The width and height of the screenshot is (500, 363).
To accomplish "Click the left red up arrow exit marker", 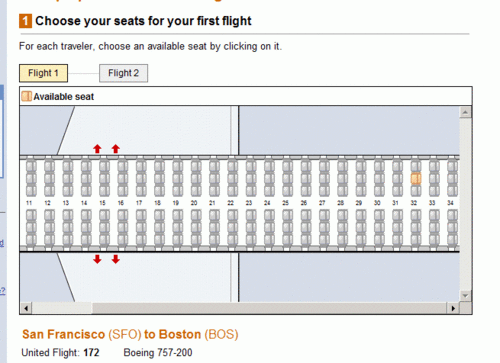I will pyautogui.click(x=97, y=149).
